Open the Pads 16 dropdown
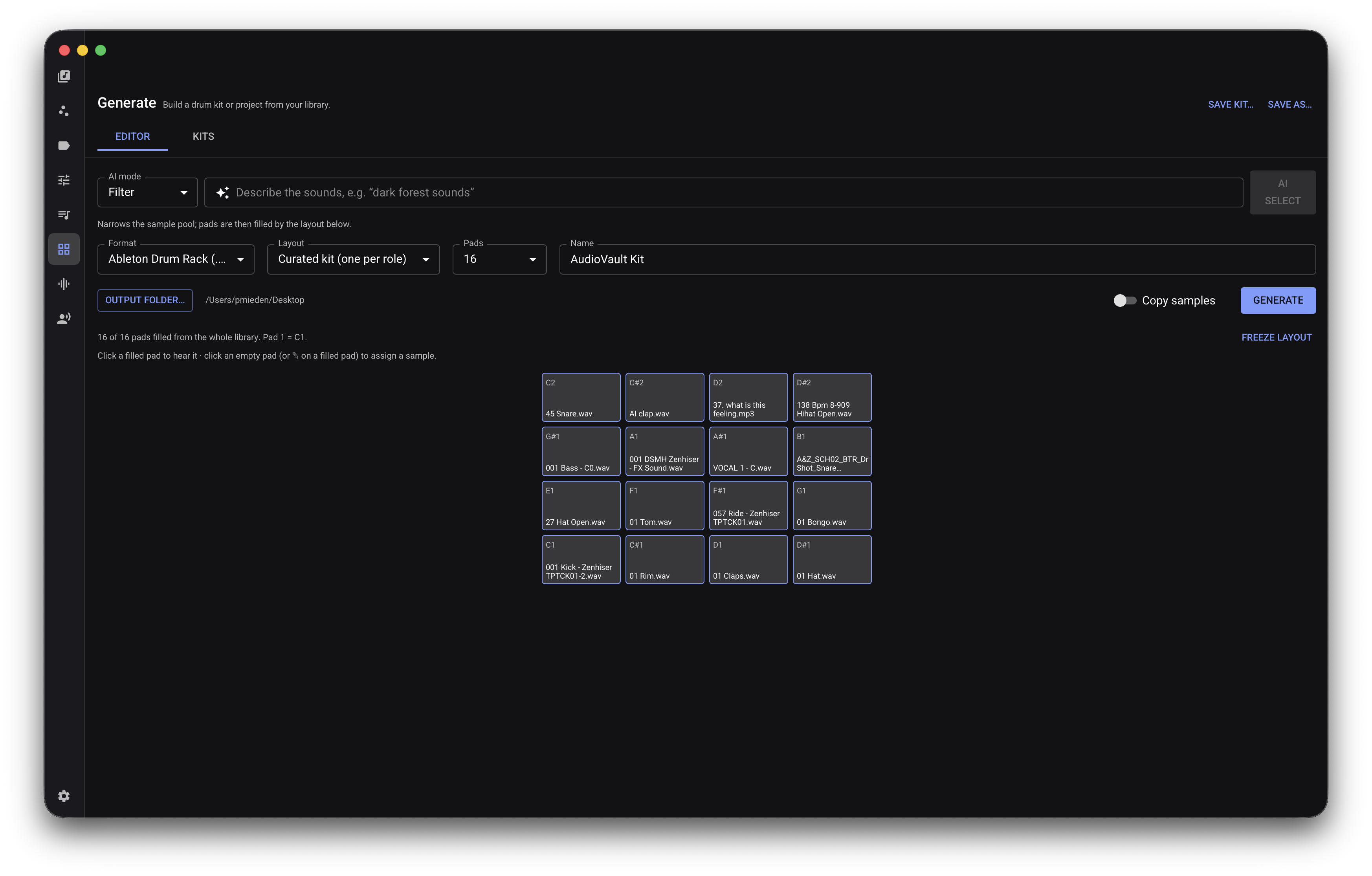 (x=499, y=259)
